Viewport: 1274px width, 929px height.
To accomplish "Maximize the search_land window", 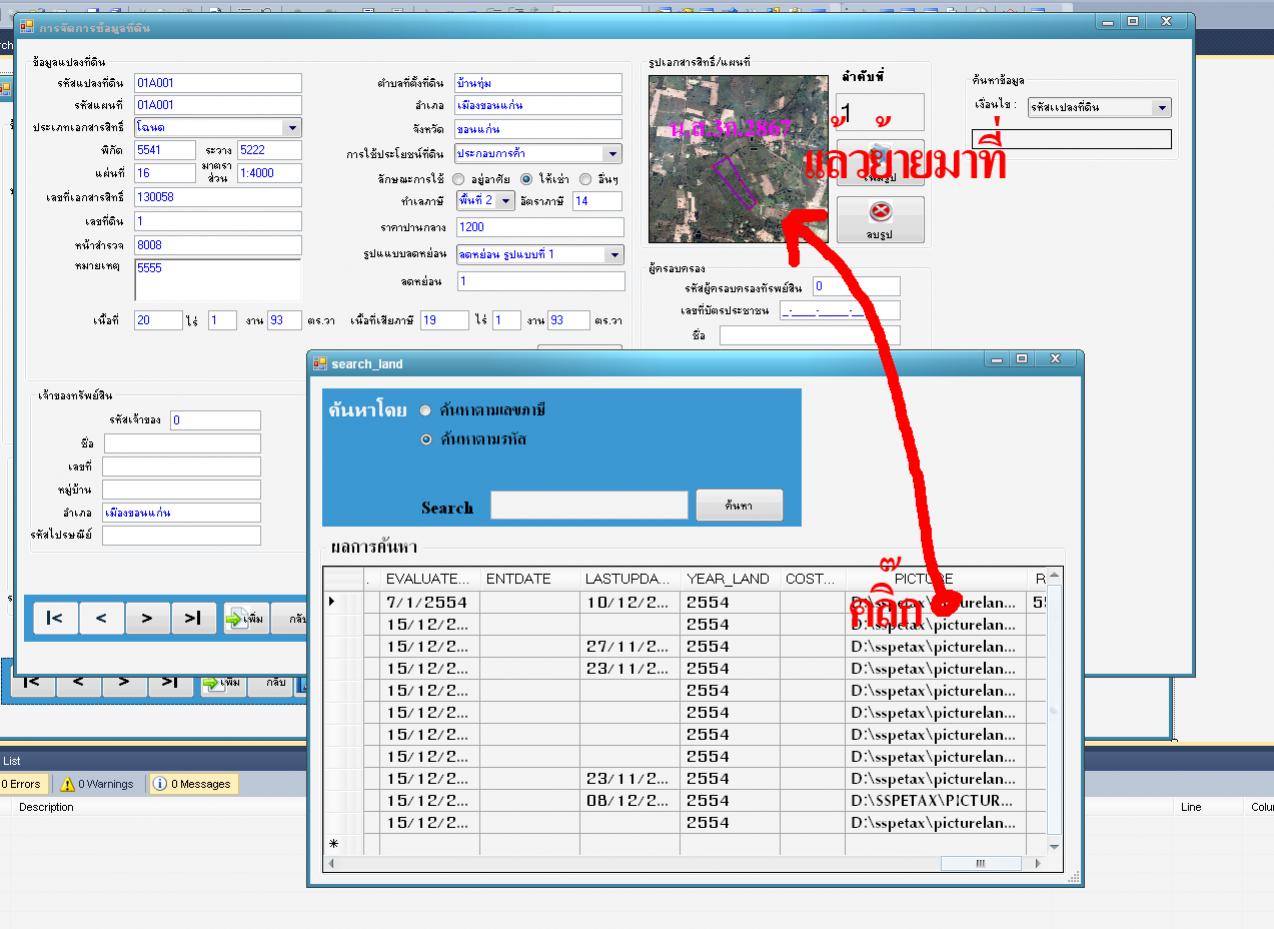I will click(x=1023, y=360).
